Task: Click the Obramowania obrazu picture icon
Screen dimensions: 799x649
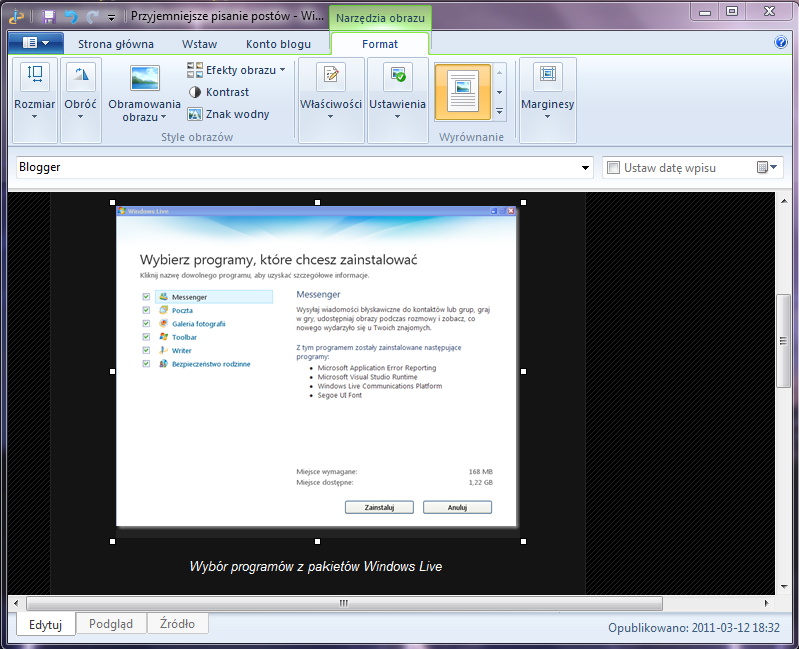Action: tap(145, 77)
